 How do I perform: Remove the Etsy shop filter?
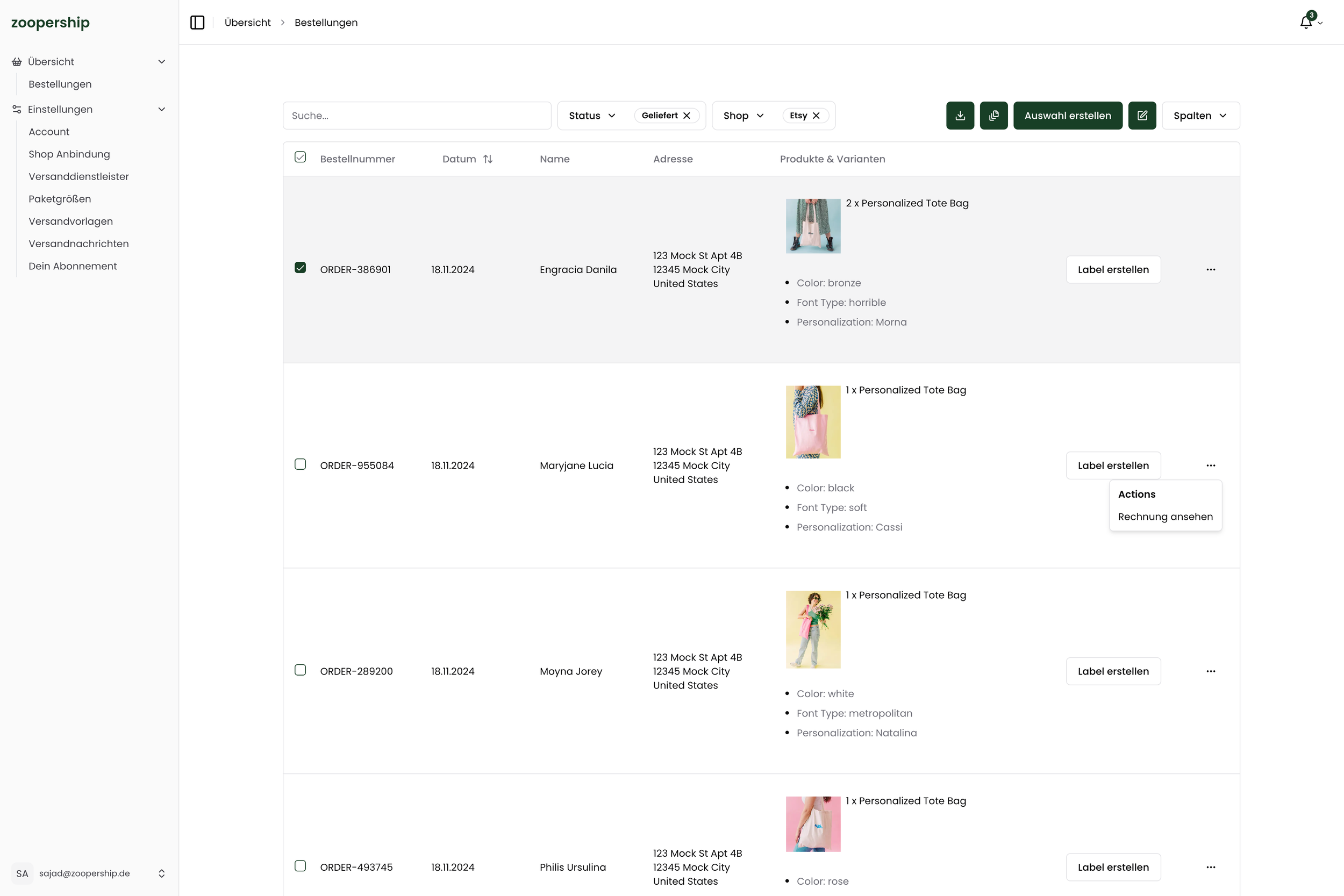tap(816, 116)
